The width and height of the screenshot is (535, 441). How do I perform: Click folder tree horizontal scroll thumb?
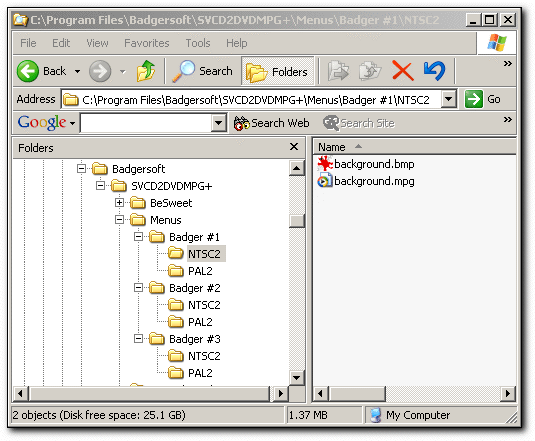149,394
